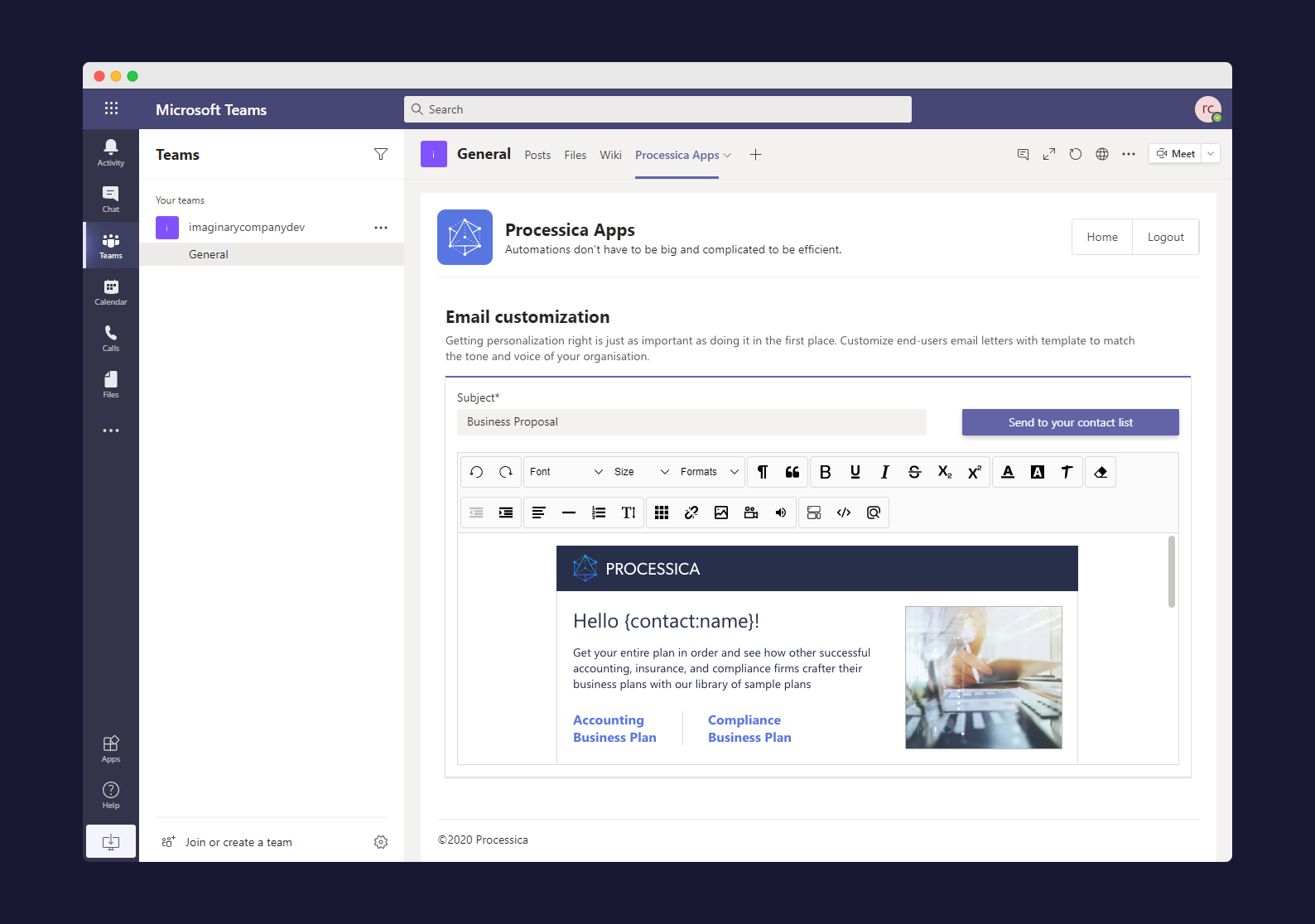1315x924 pixels.
Task: Click Send to your contact list
Action: (1071, 422)
